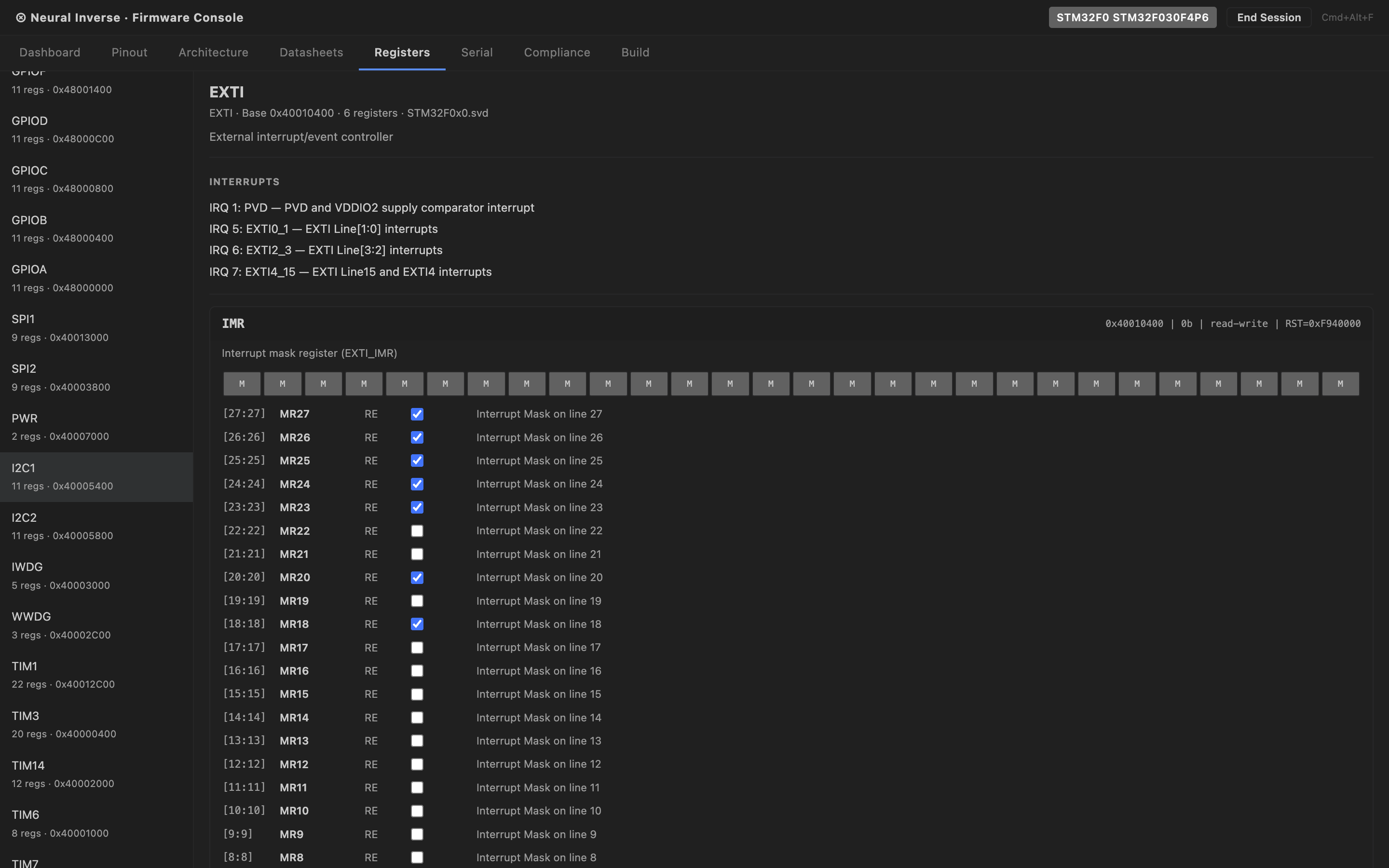Open the WWDG peripheral entry

coord(96,626)
